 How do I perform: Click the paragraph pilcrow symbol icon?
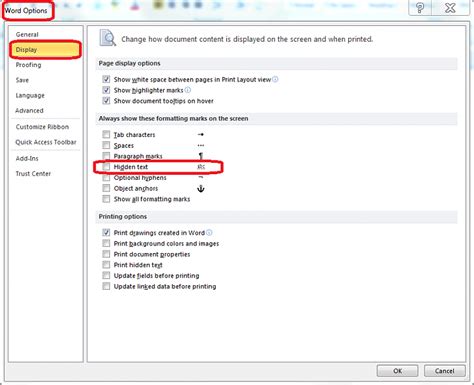click(201, 156)
